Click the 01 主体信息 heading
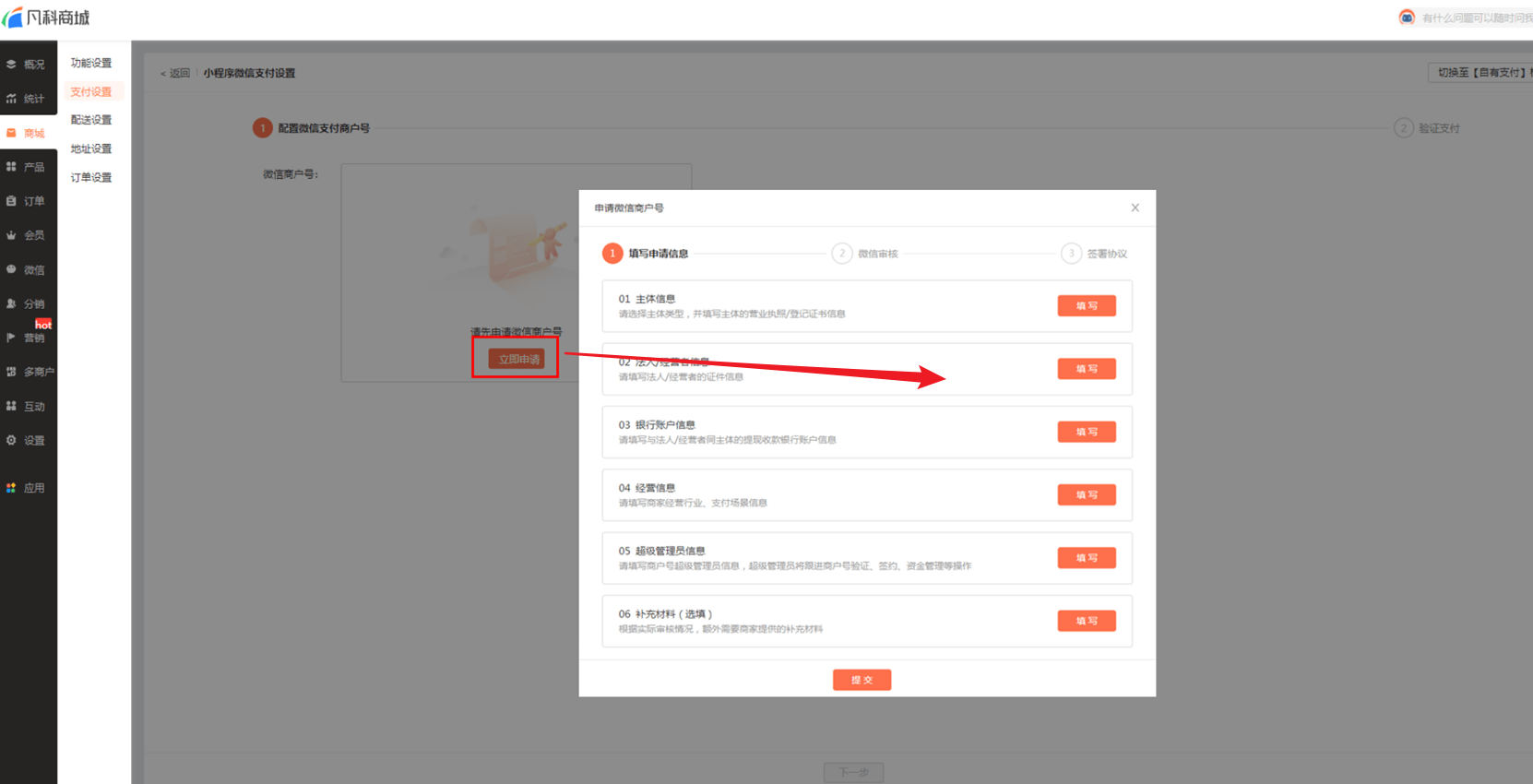Screen dimensions: 1533x784 [x=647, y=299]
